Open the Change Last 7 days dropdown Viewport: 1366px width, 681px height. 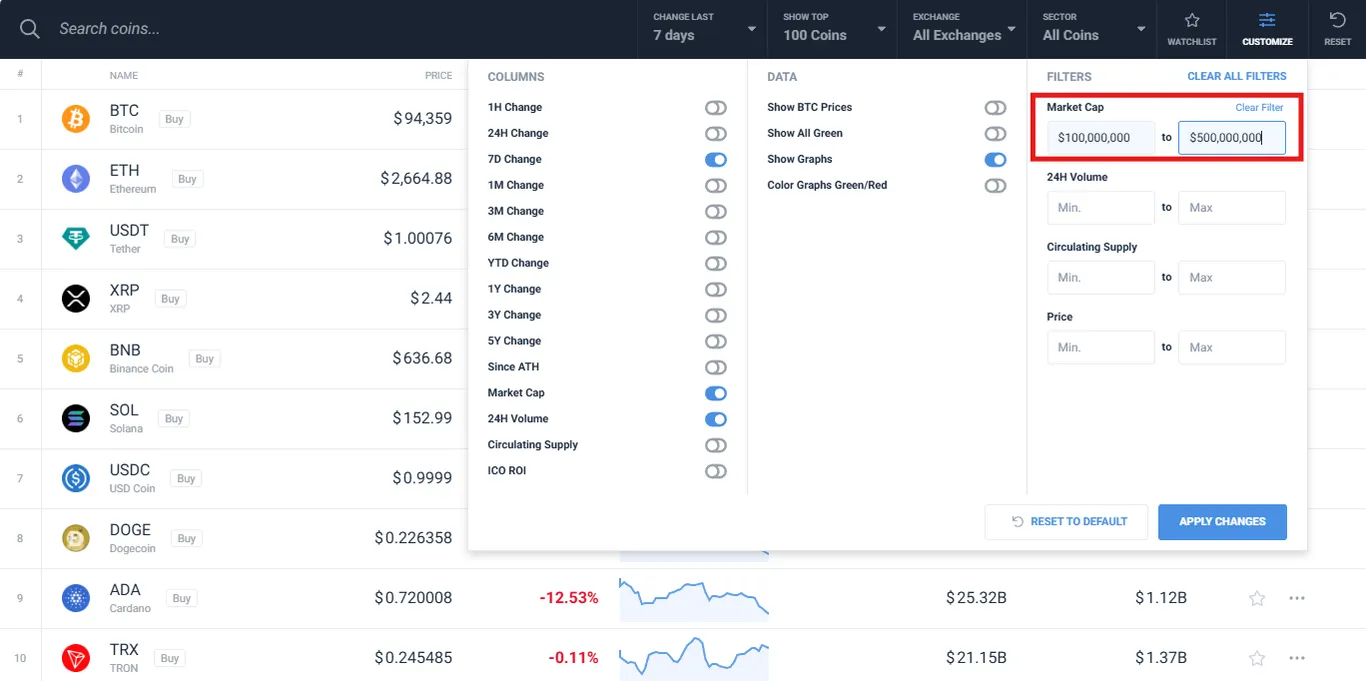pos(703,29)
